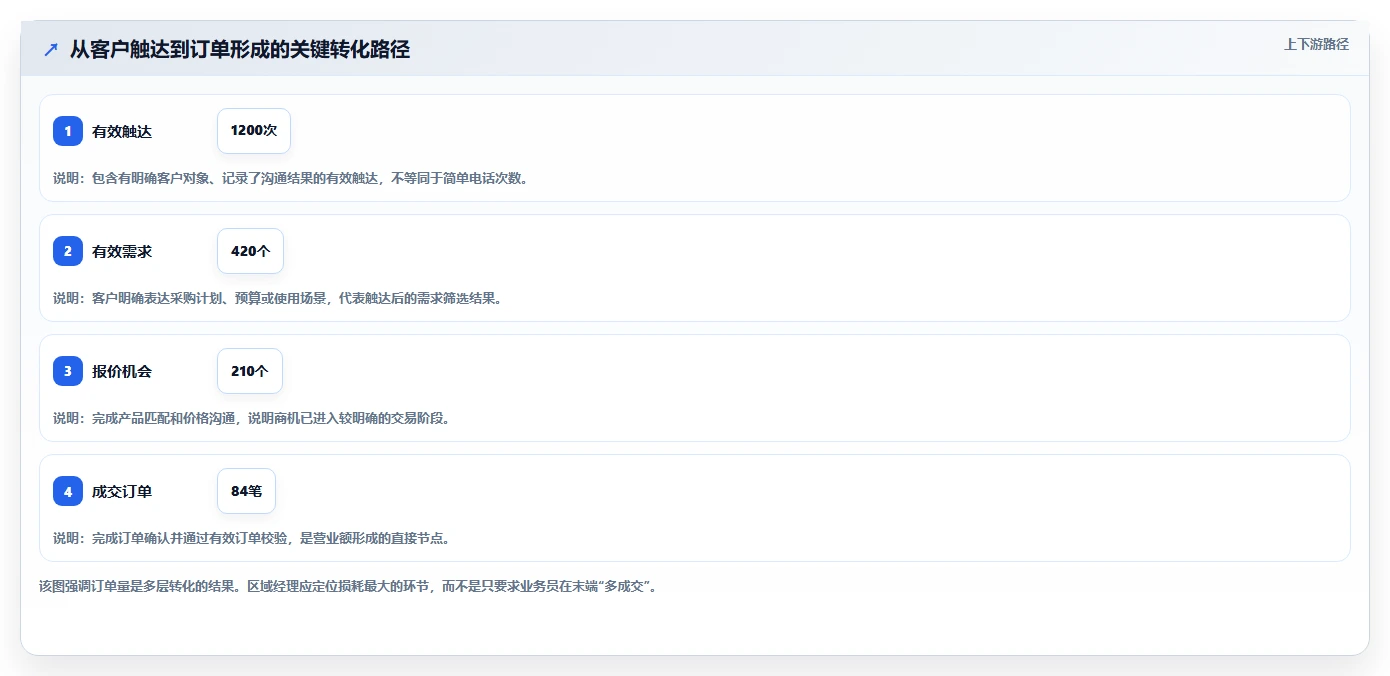The width and height of the screenshot is (1390, 676).
Task: Click the 84笔 value pill
Action: pyautogui.click(x=246, y=491)
